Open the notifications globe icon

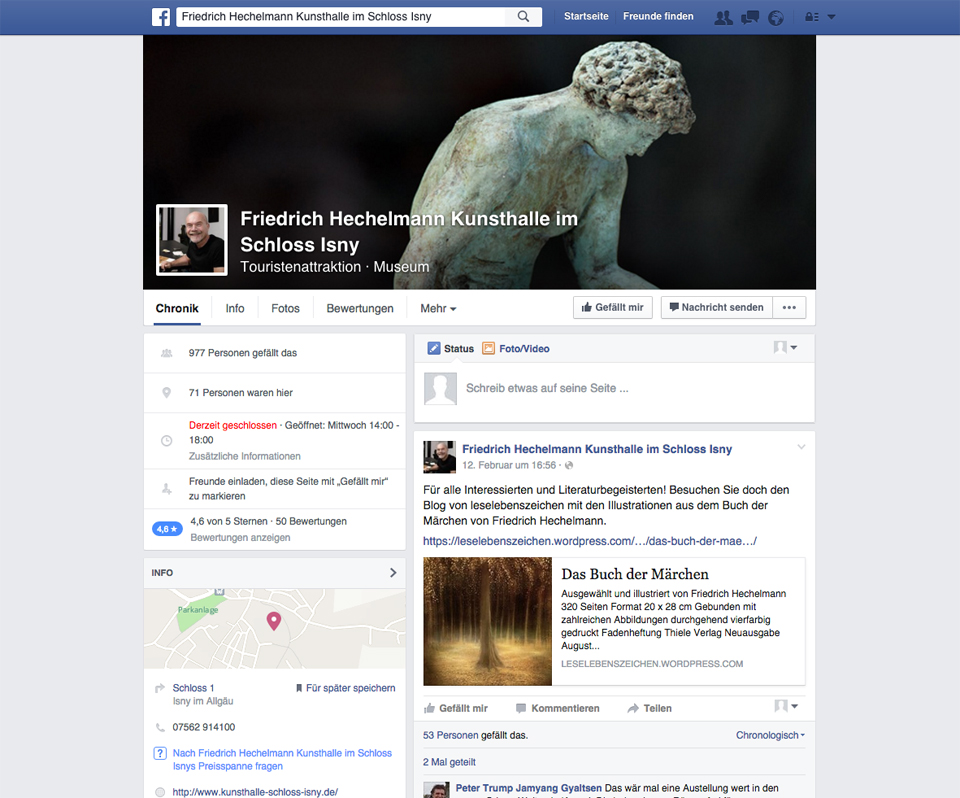[x=776, y=18]
